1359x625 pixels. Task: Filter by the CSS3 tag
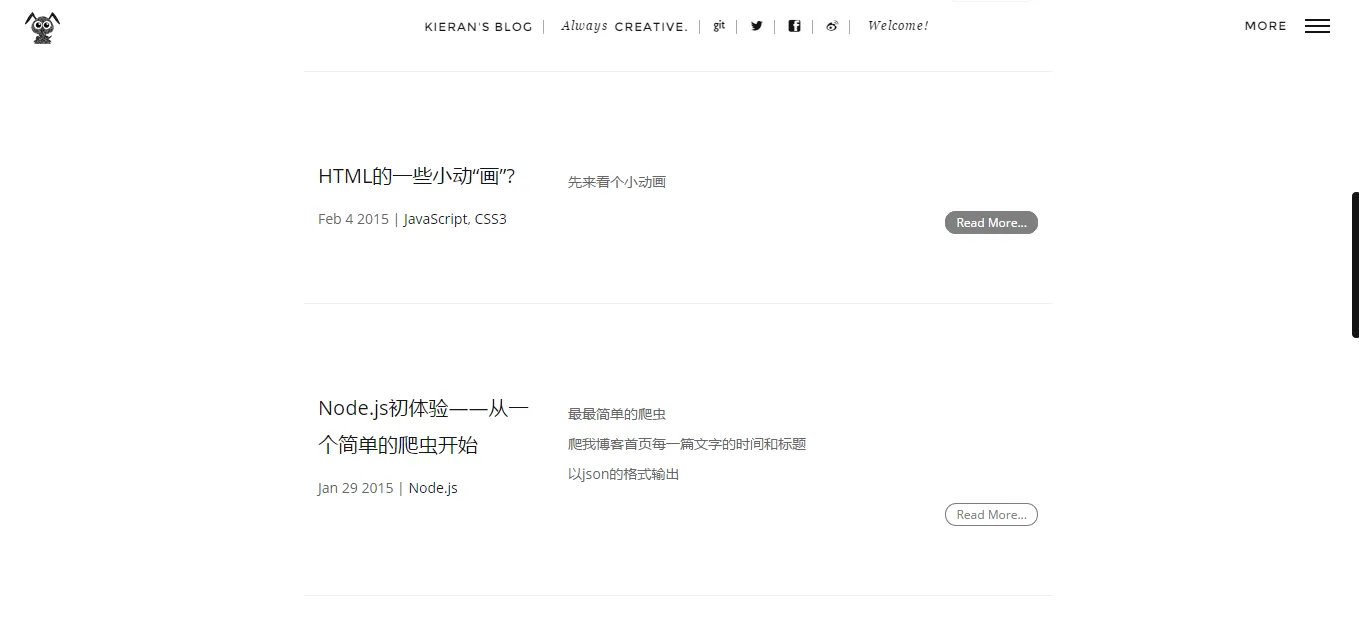(491, 219)
